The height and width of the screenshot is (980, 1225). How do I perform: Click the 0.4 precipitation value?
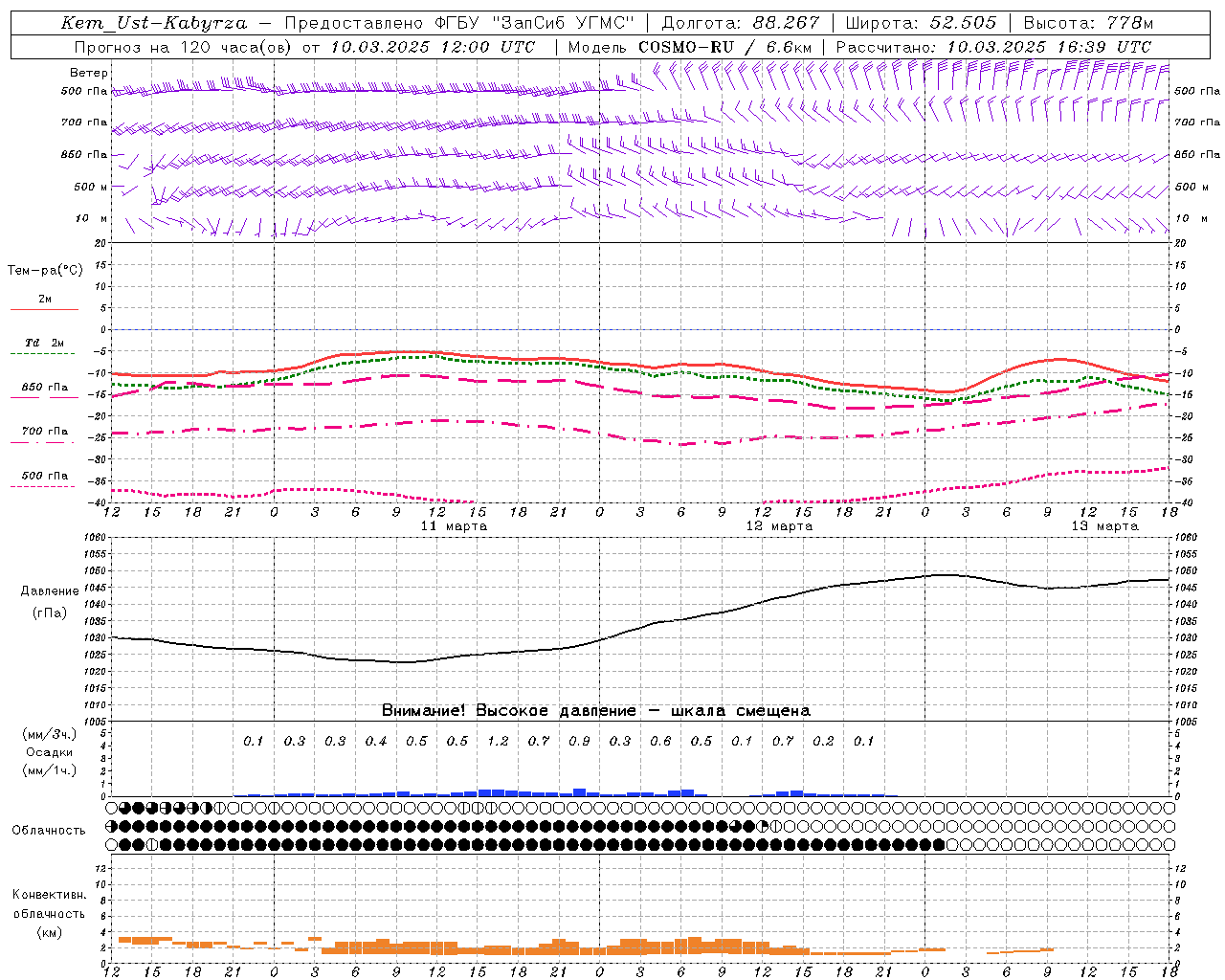point(376,741)
